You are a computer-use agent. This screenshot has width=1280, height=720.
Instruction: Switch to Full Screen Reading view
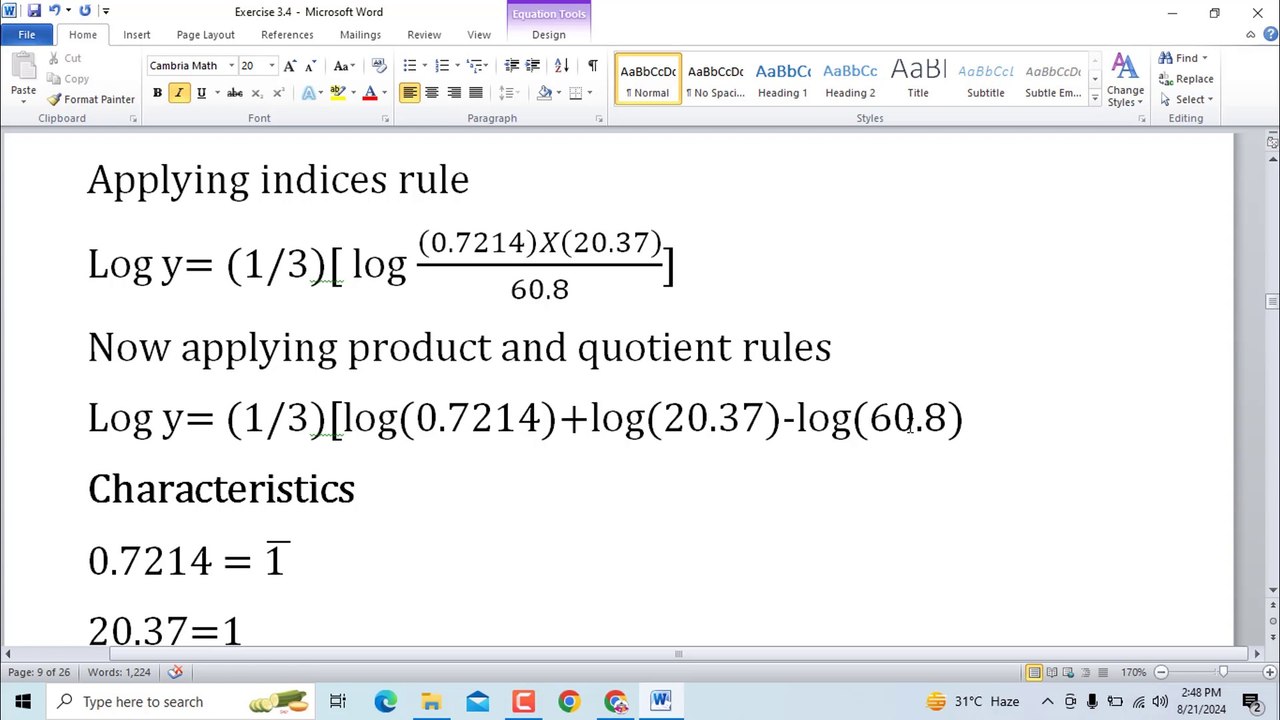pos(1051,672)
